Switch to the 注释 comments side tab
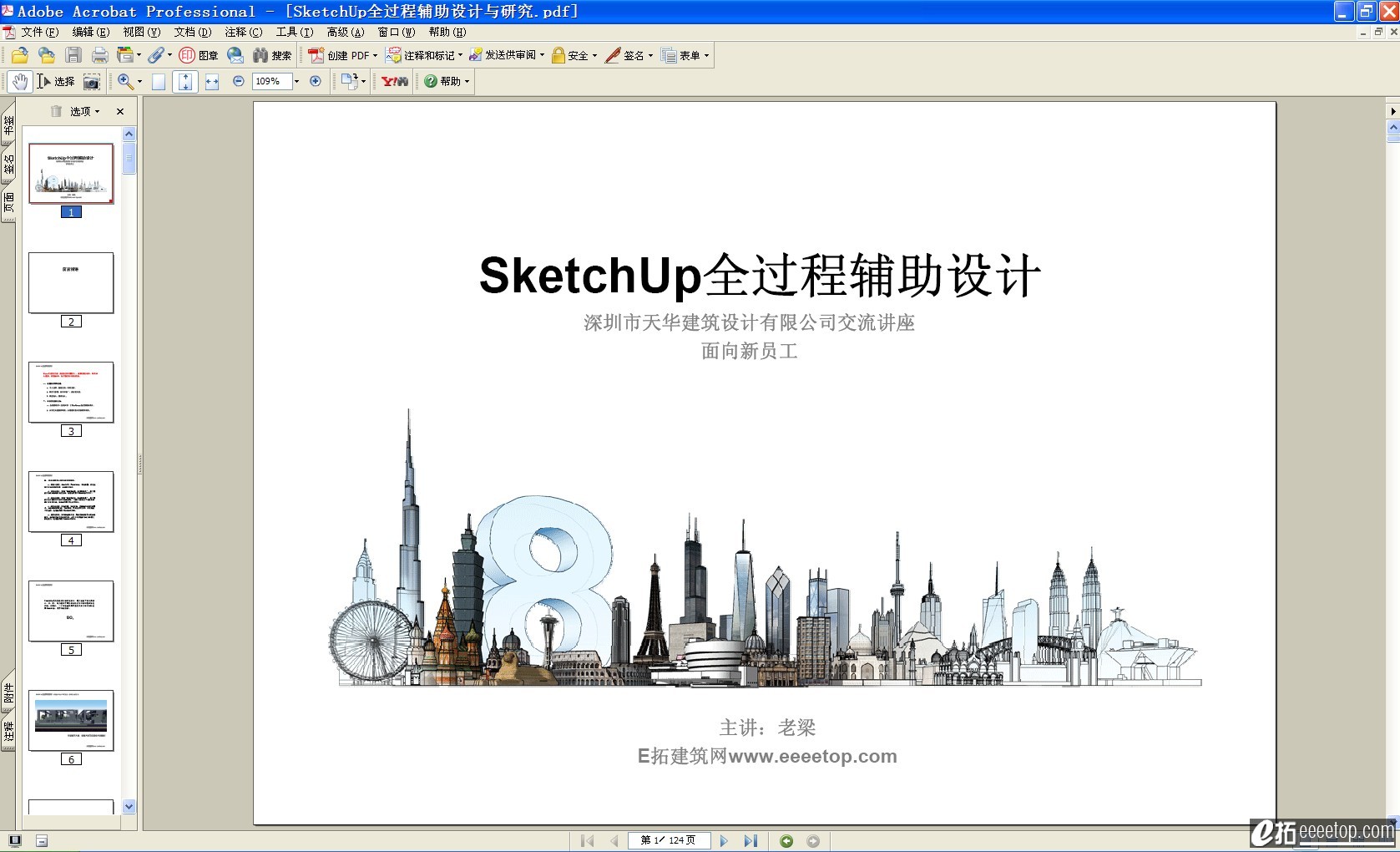Image resolution: width=1400 pixels, height=852 pixels. point(8,732)
